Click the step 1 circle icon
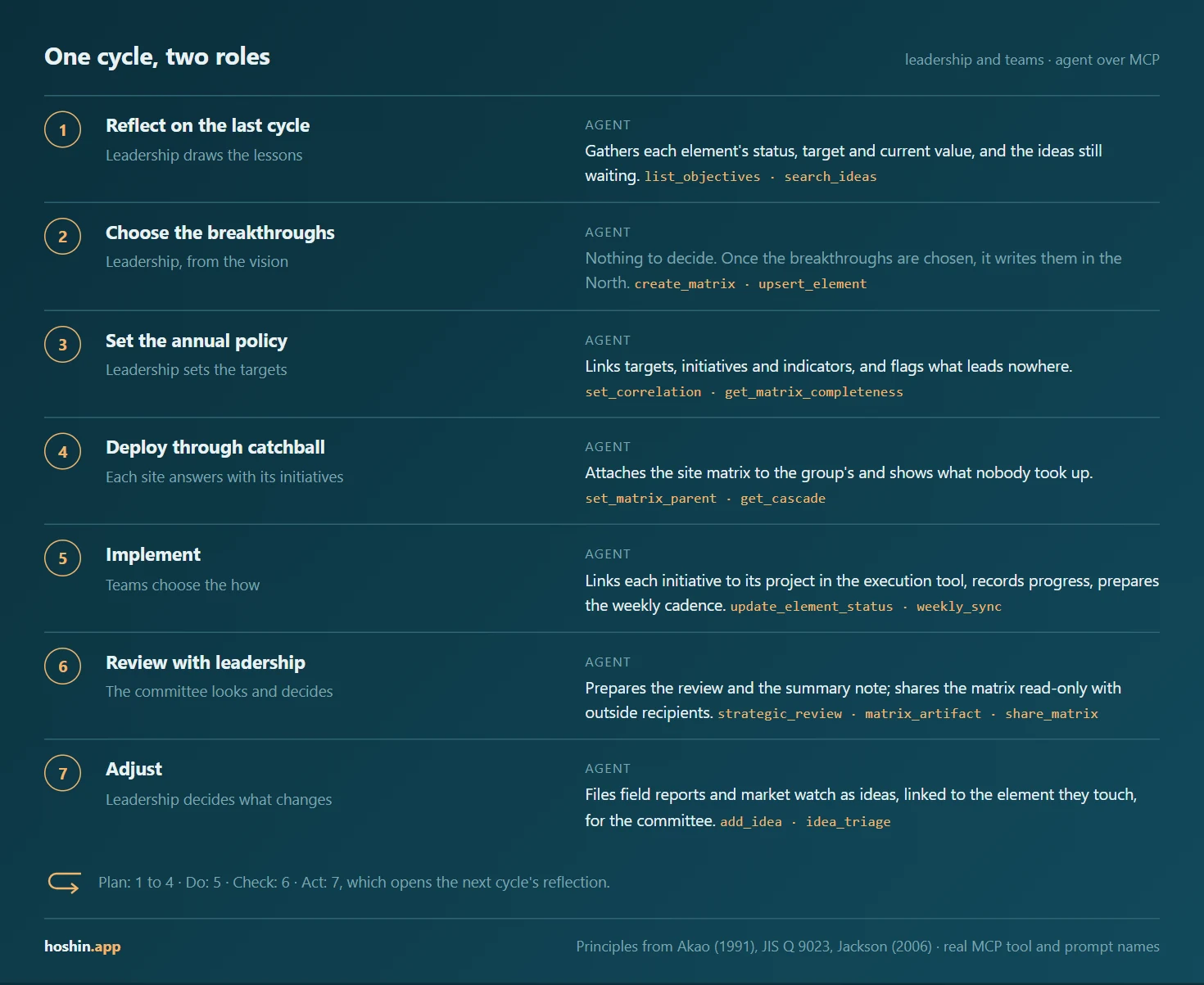Viewport: 1204px width, 985px height. point(62,129)
